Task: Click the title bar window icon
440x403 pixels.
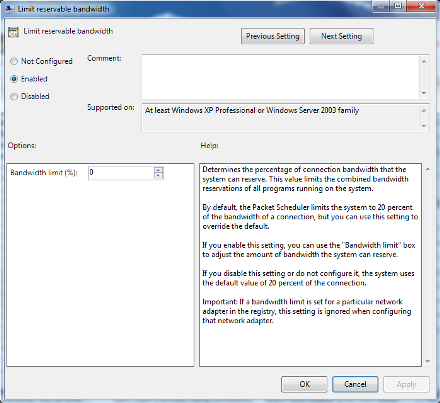Action: 9,8
